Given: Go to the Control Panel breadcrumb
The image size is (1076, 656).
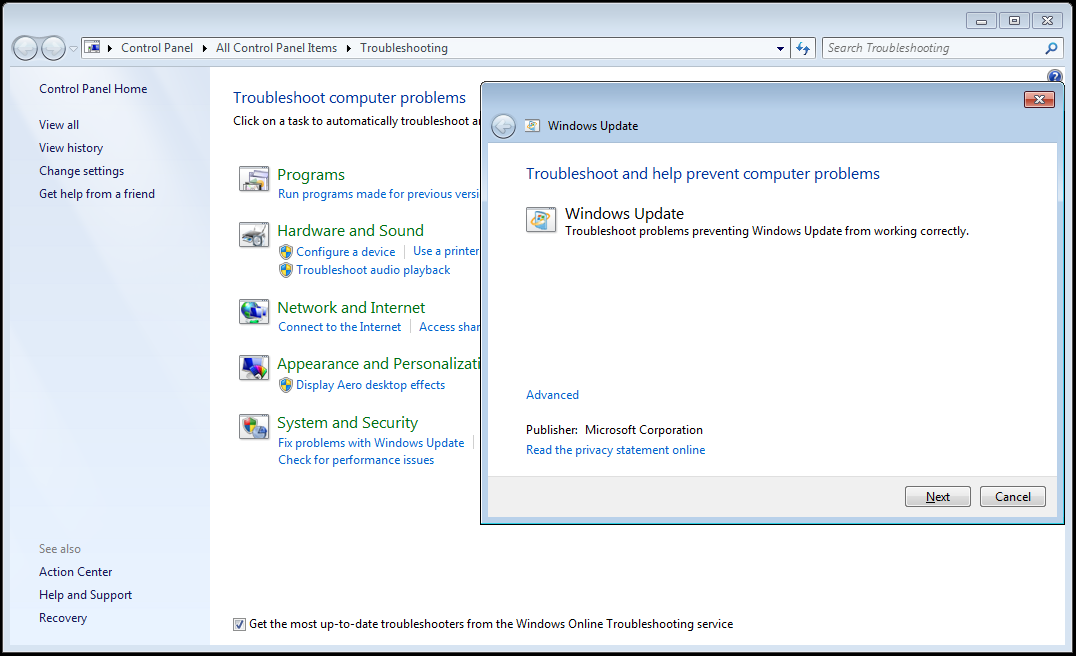Looking at the screenshot, I should click(157, 48).
